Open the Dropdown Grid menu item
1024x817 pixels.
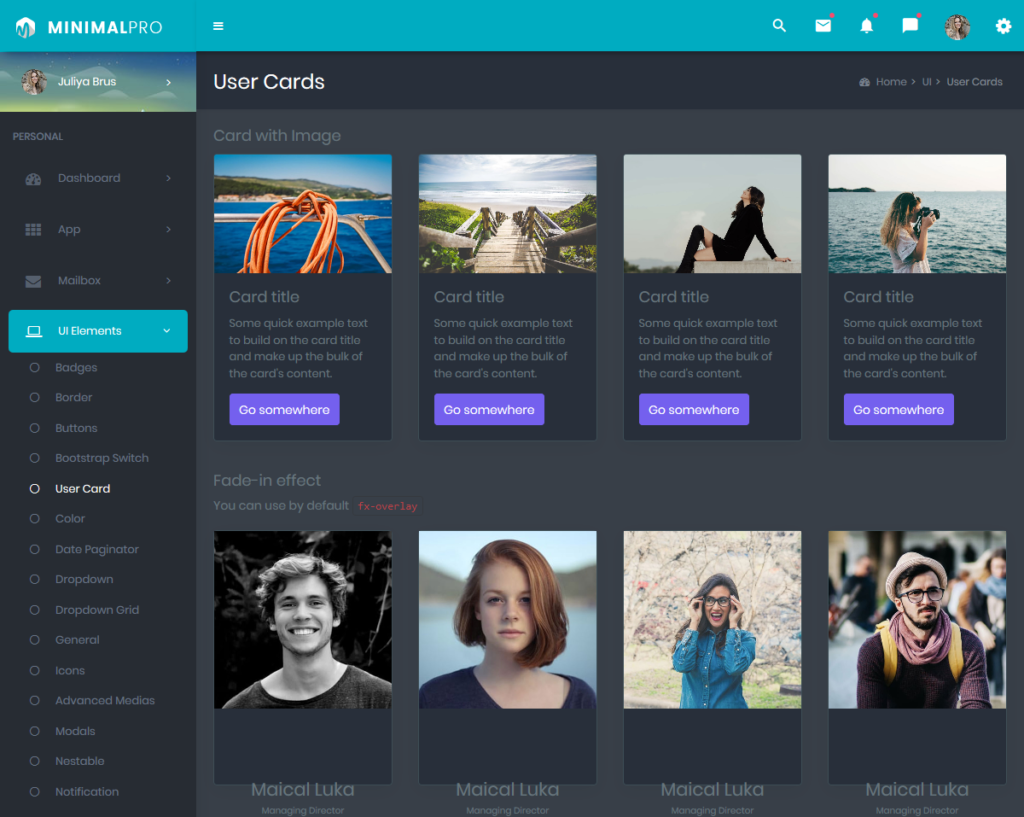pyautogui.click(x=98, y=610)
